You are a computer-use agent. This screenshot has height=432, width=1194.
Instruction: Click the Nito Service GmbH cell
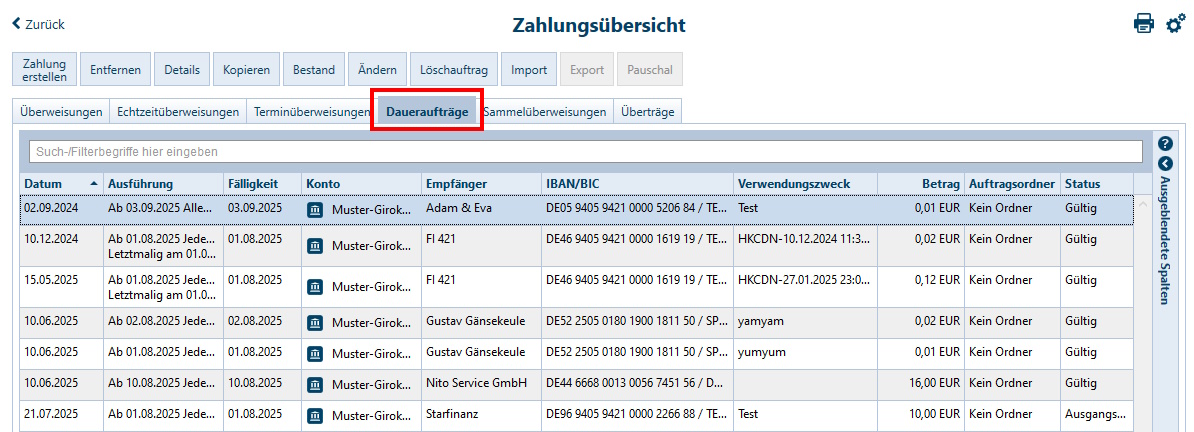point(482,385)
